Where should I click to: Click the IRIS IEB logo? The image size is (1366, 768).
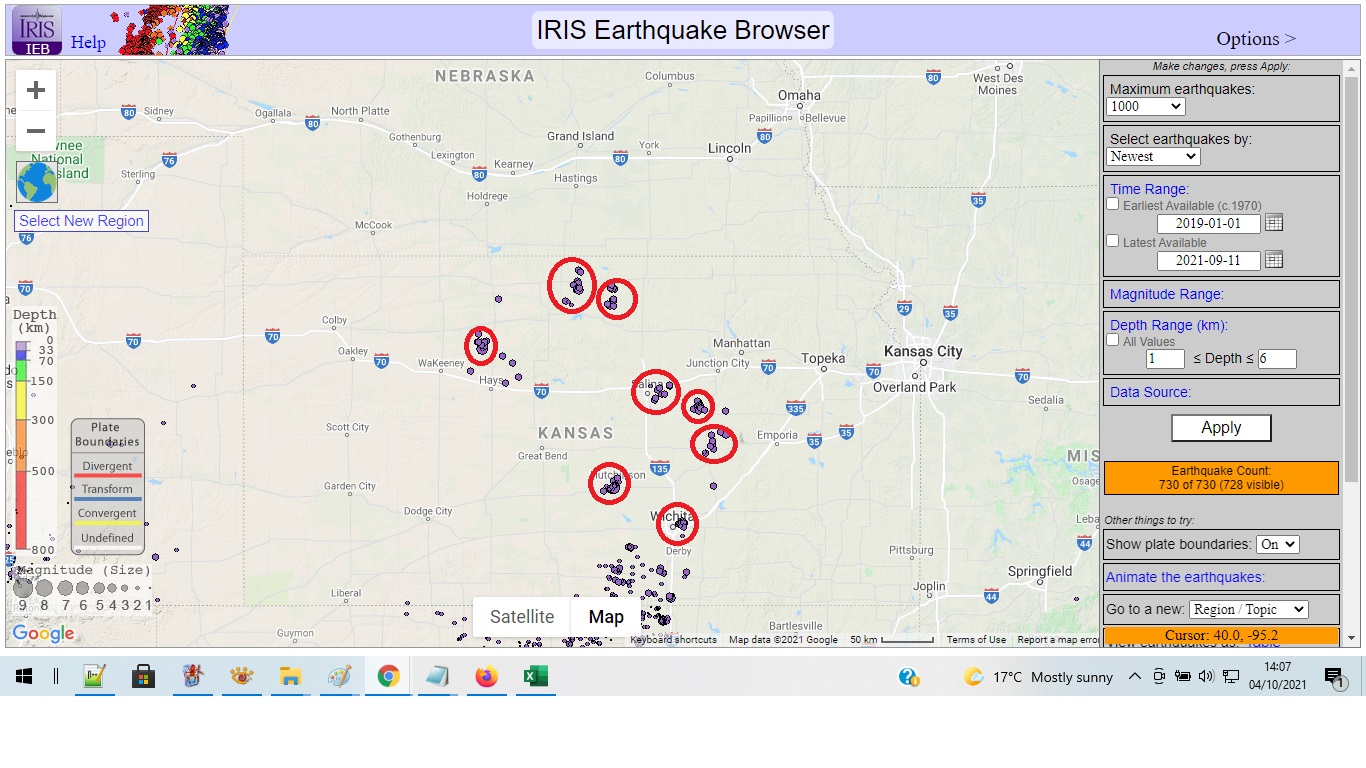click(x=36, y=30)
